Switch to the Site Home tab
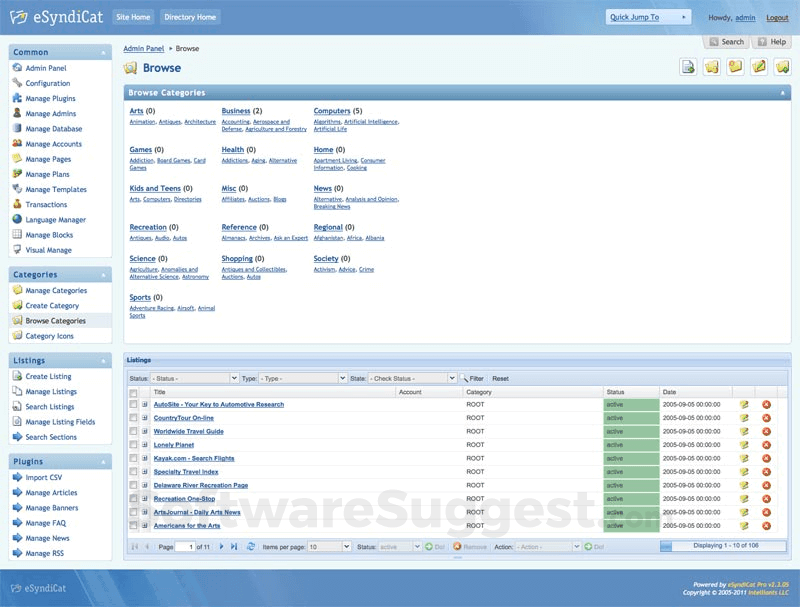 [x=132, y=16]
